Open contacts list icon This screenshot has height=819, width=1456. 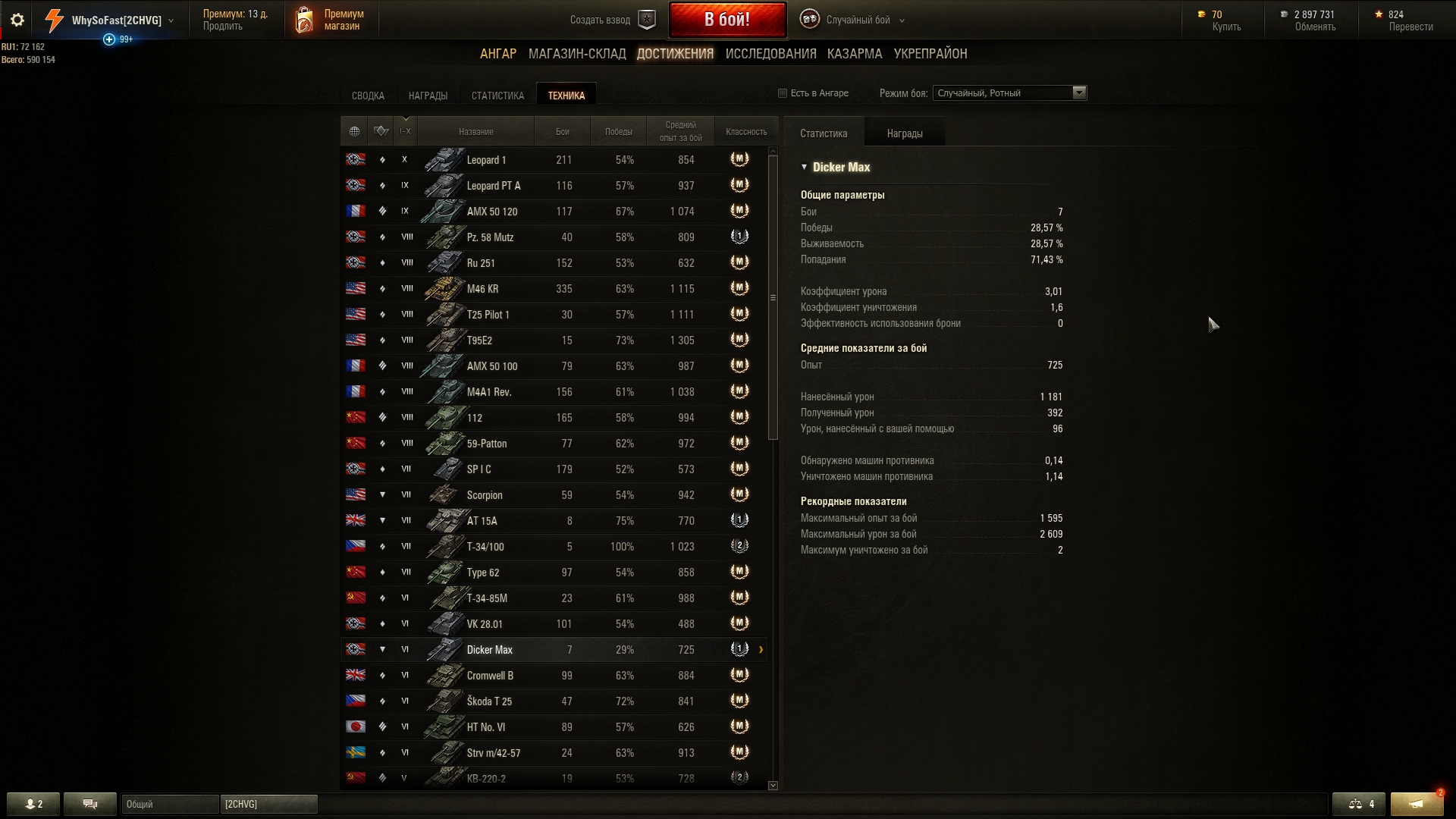coord(33,804)
